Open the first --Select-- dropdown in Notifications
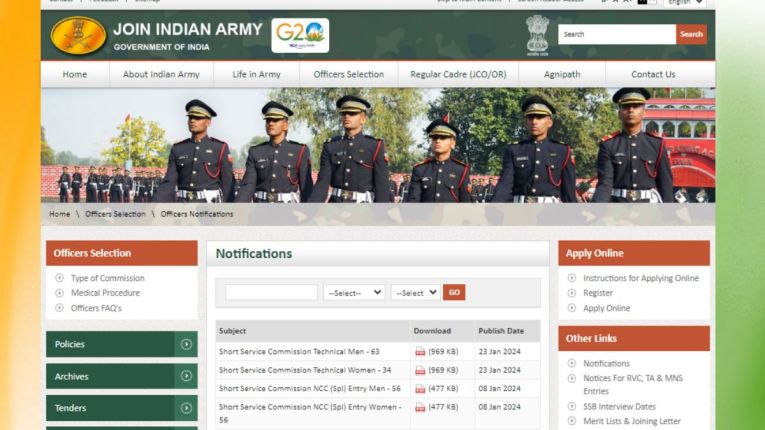The width and height of the screenshot is (765, 430). pyautogui.click(x=354, y=293)
